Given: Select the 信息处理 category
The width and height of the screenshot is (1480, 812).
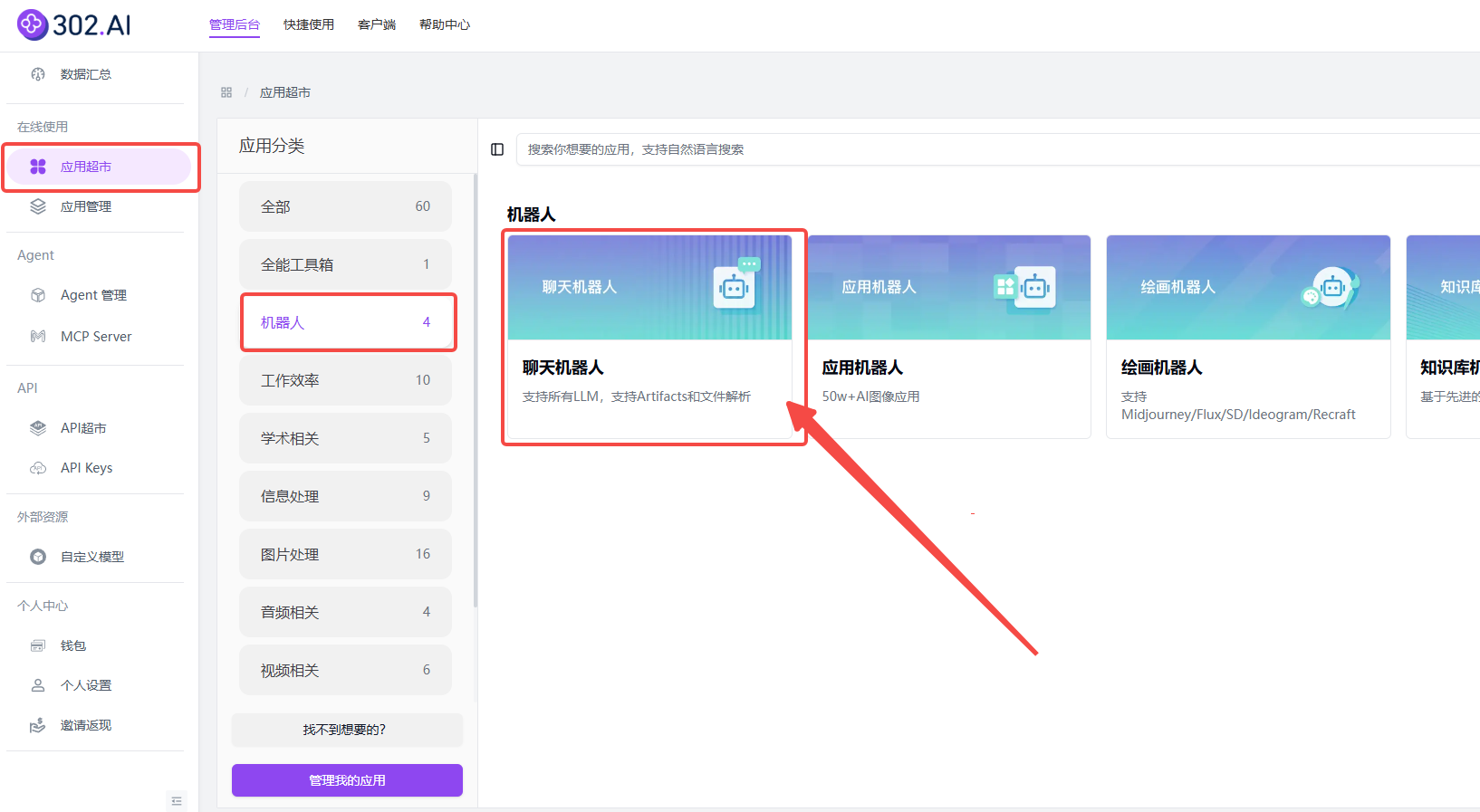Looking at the screenshot, I should point(345,496).
